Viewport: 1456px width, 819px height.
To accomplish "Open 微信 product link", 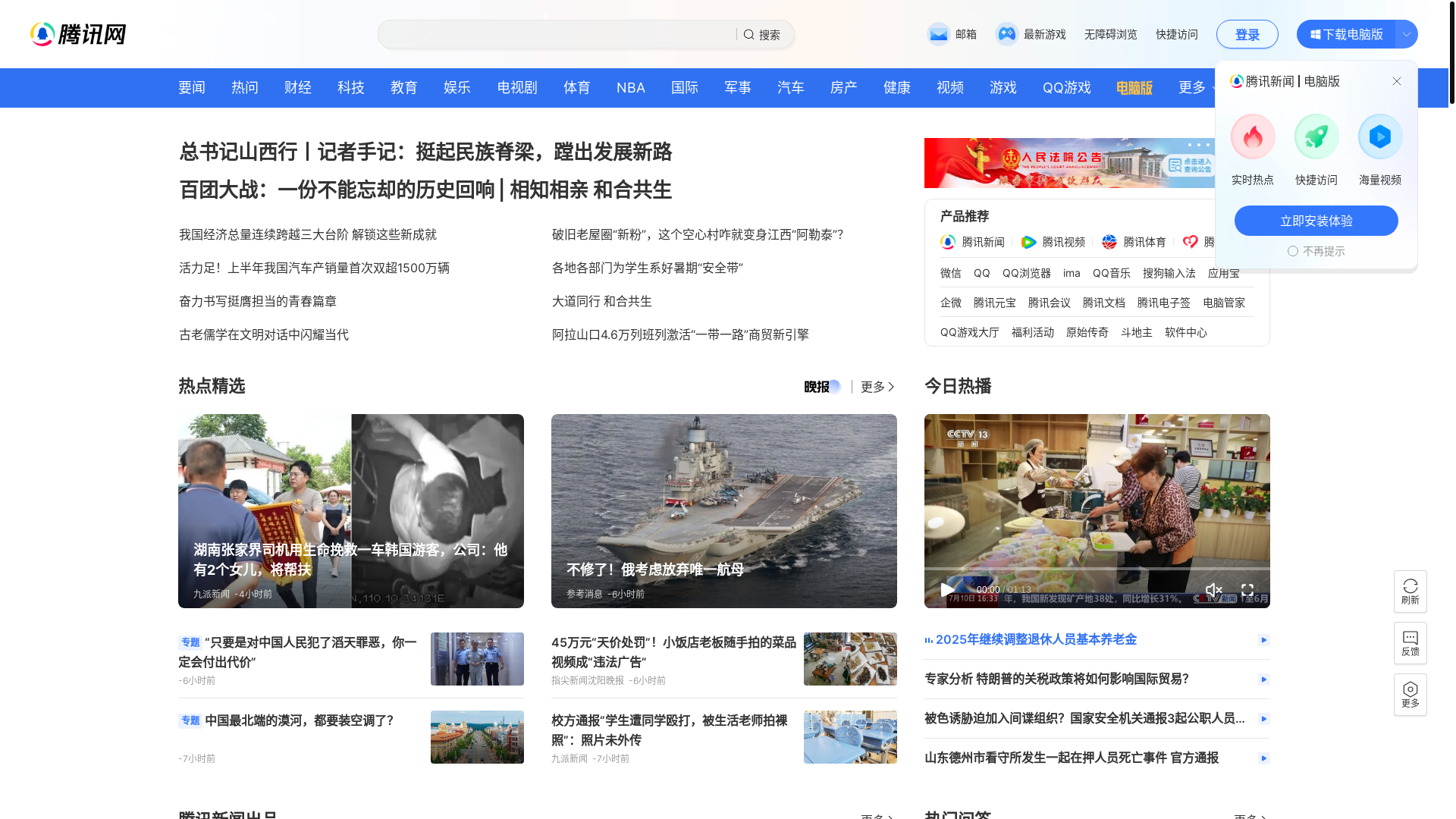I will (x=951, y=273).
